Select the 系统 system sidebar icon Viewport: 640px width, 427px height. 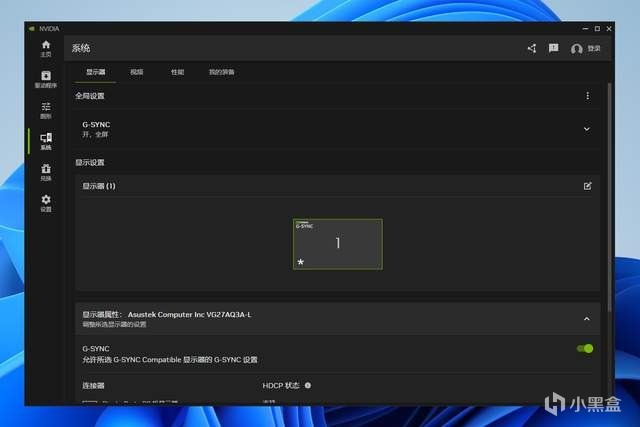click(46, 141)
